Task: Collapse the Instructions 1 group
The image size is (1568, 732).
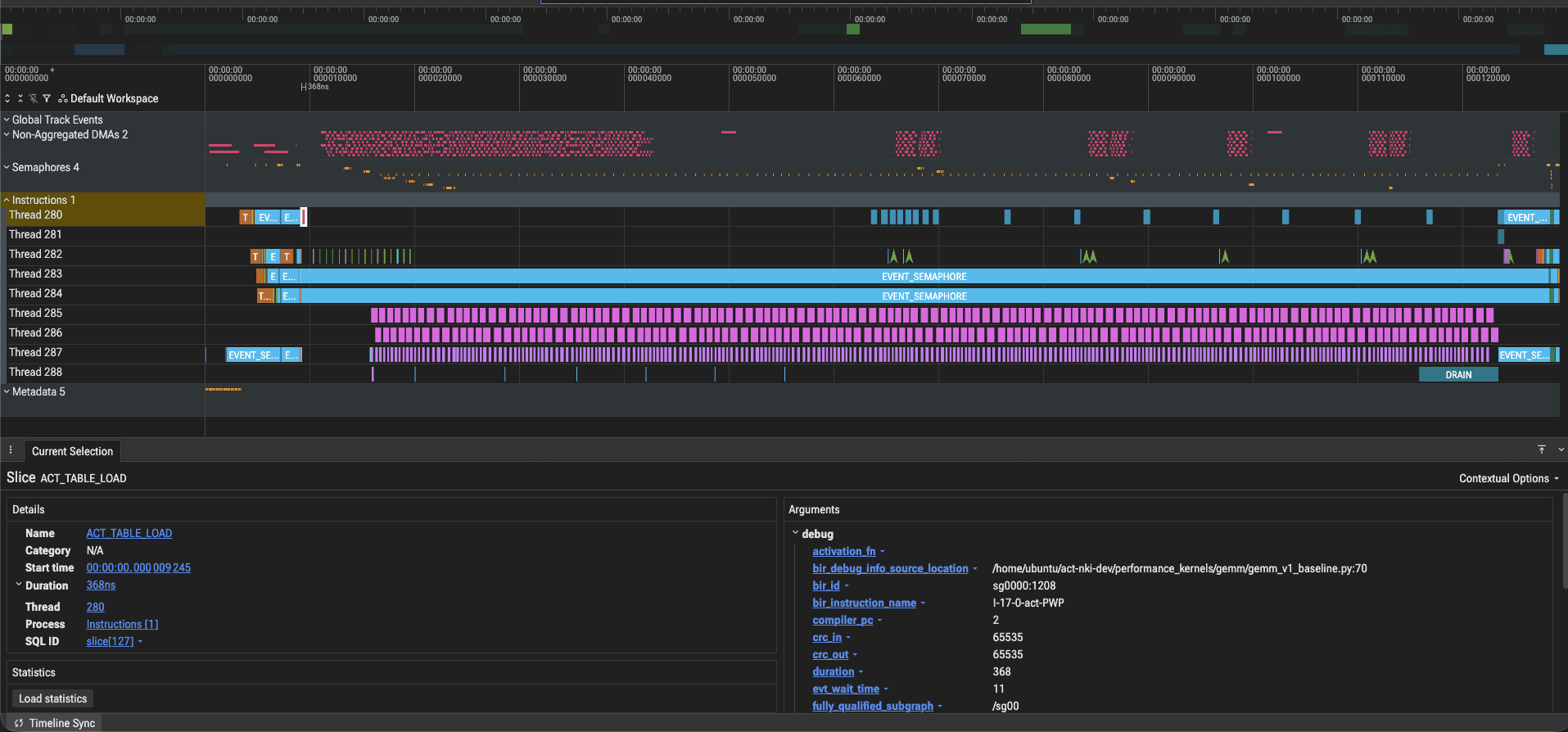Action: coord(7,200)
